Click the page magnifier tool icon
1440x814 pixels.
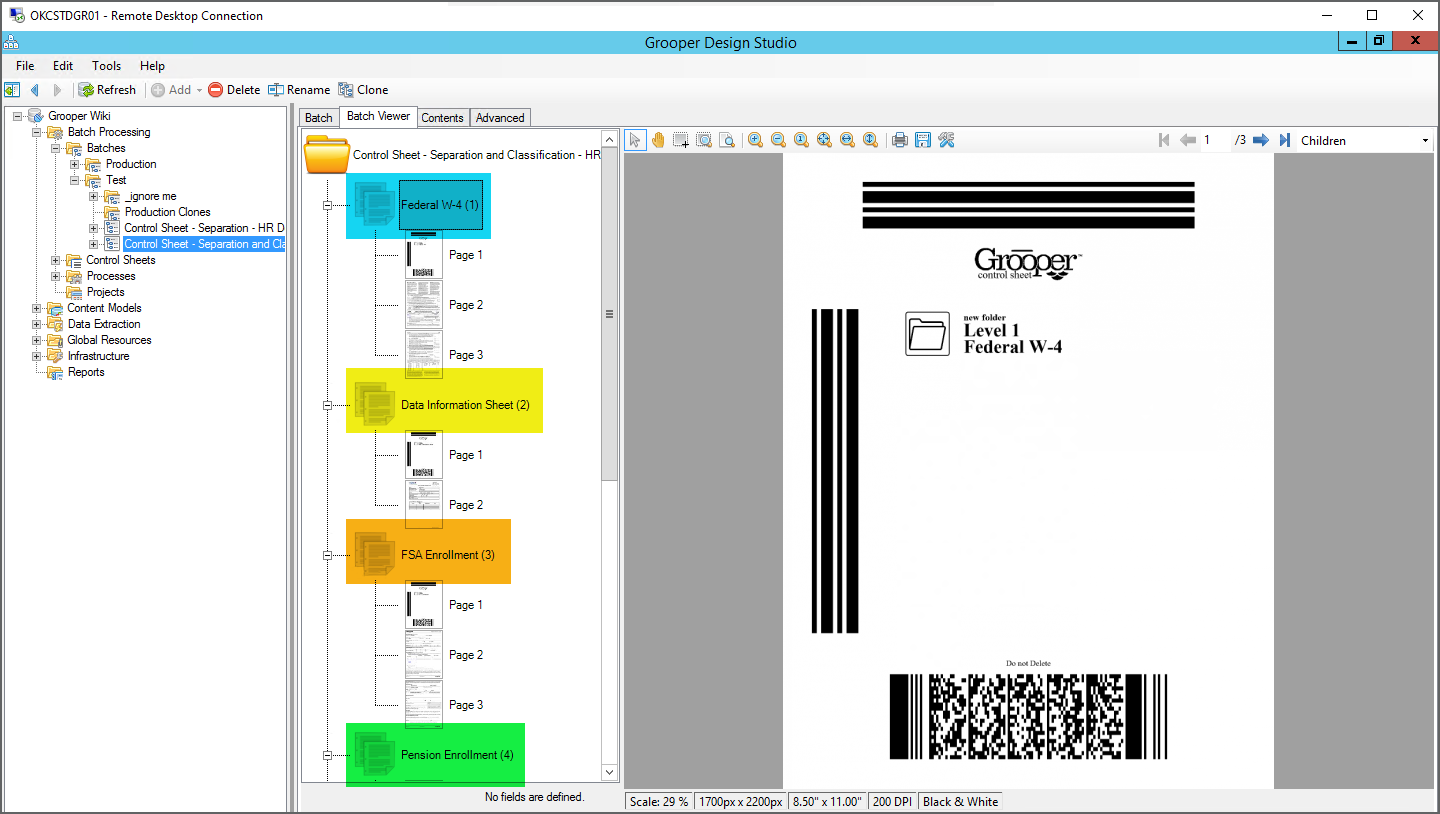(728, 140)
